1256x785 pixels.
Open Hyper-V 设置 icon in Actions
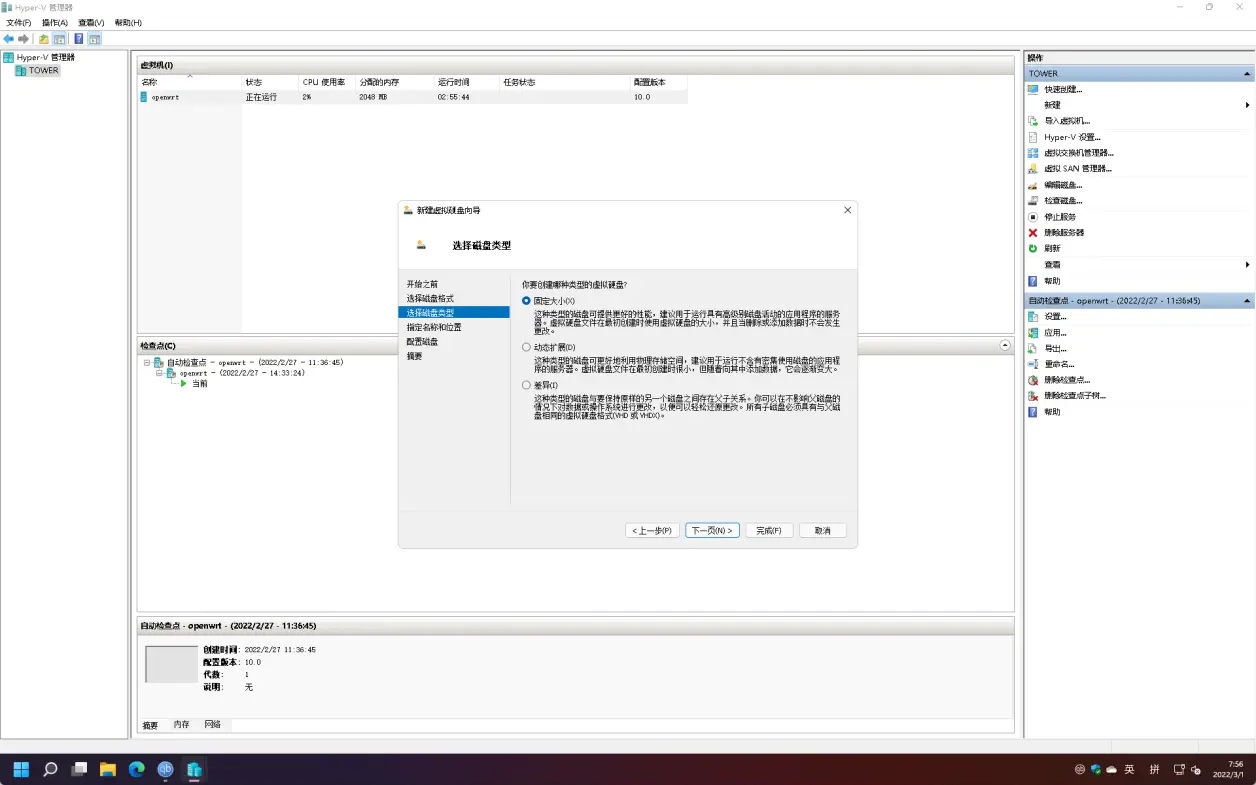pos(1033,137)
